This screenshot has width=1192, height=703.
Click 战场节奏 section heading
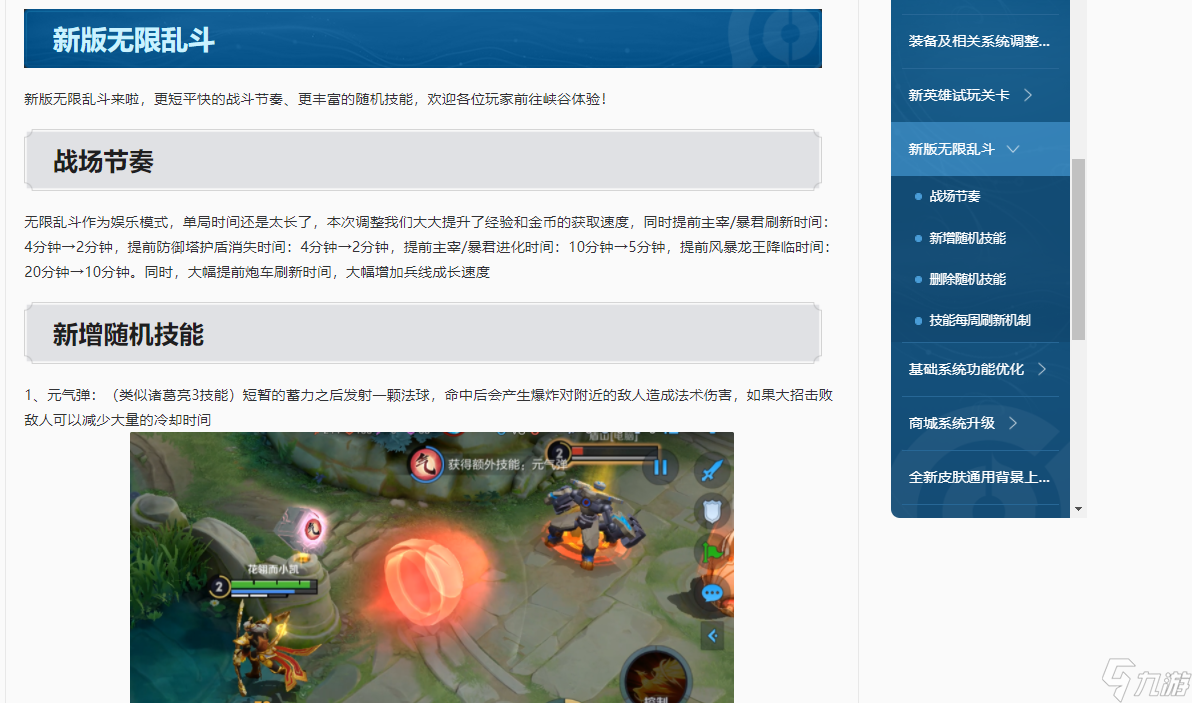(423, 160)
